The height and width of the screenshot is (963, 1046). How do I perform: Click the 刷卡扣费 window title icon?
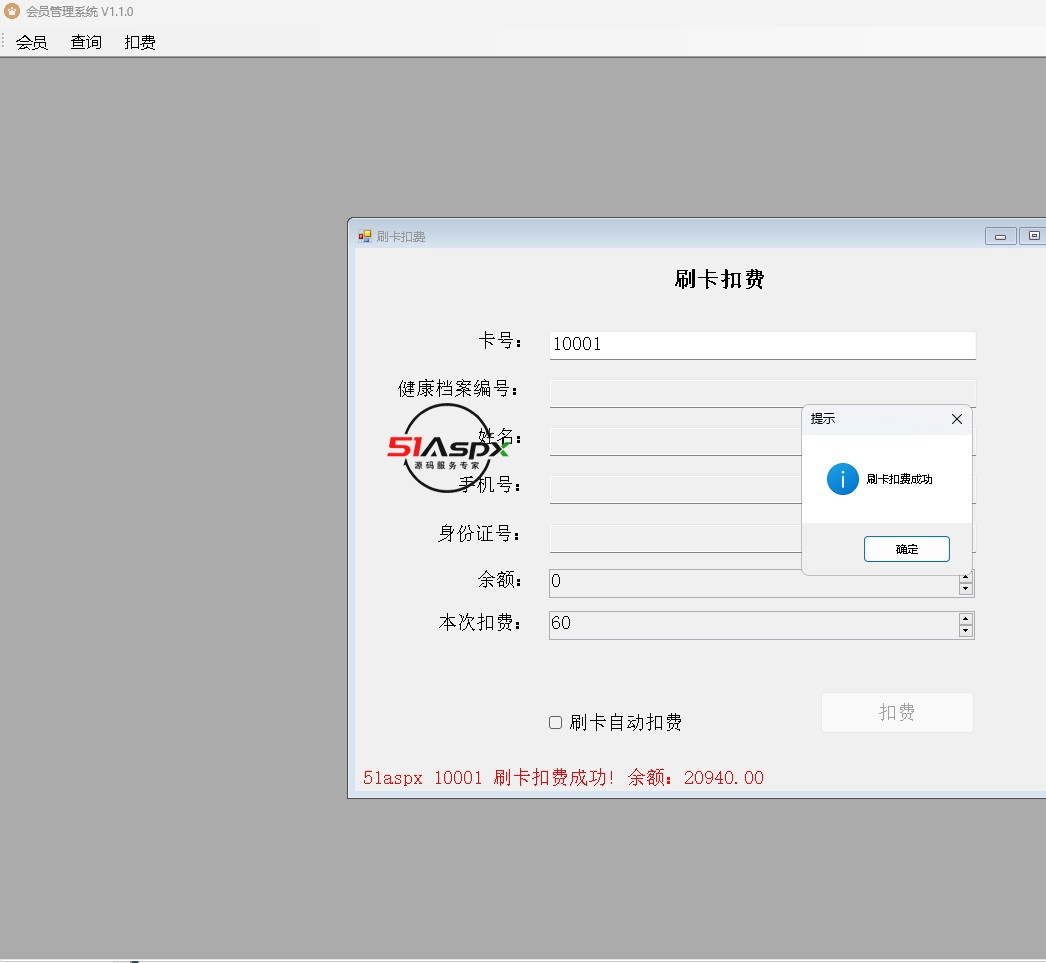point(365,236)
